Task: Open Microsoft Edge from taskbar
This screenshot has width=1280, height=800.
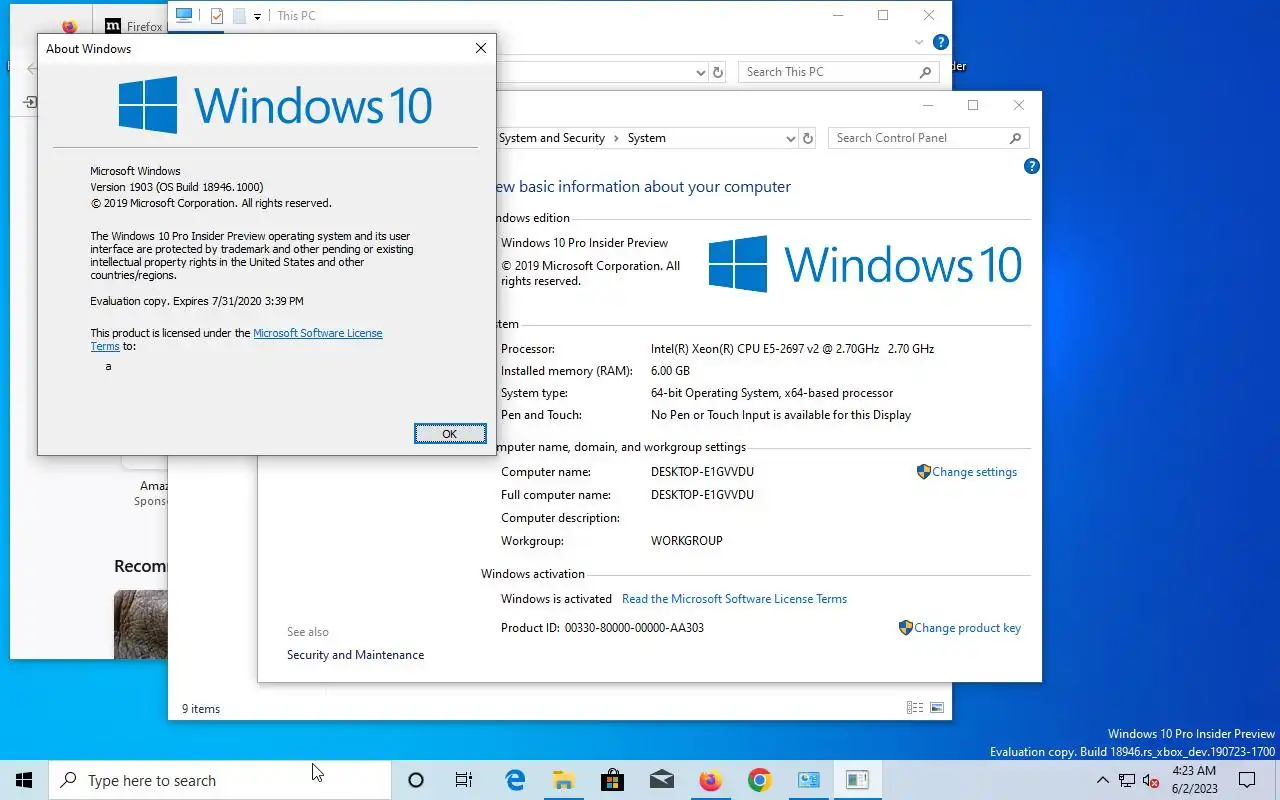Action: click(515, 780)
